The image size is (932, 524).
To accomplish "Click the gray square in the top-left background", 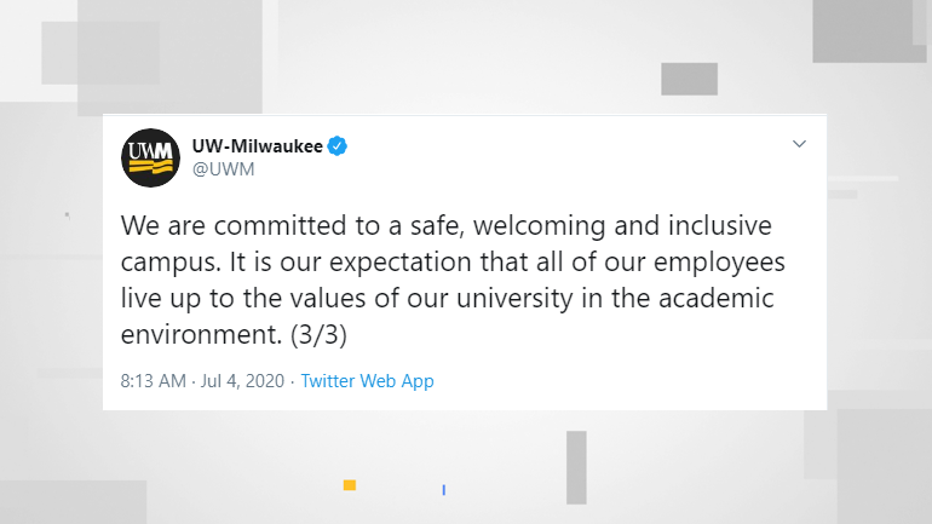I will [x=100, y=53].
